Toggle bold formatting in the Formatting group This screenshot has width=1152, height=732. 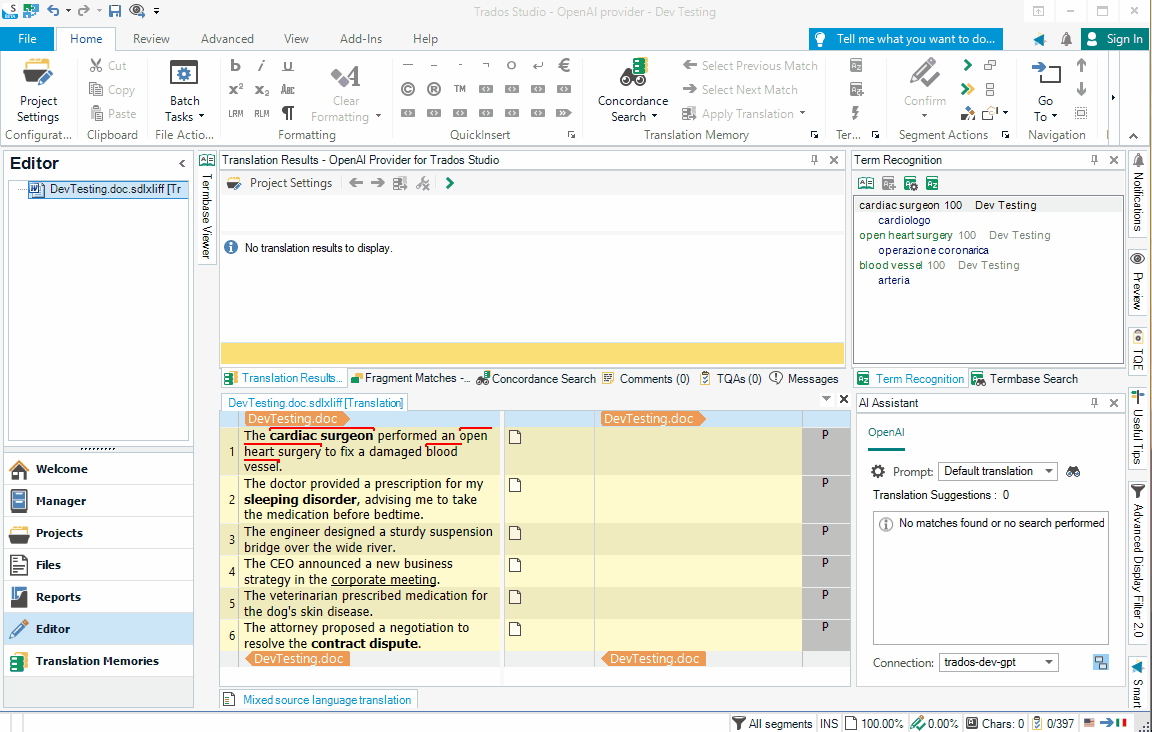(234, 64)
